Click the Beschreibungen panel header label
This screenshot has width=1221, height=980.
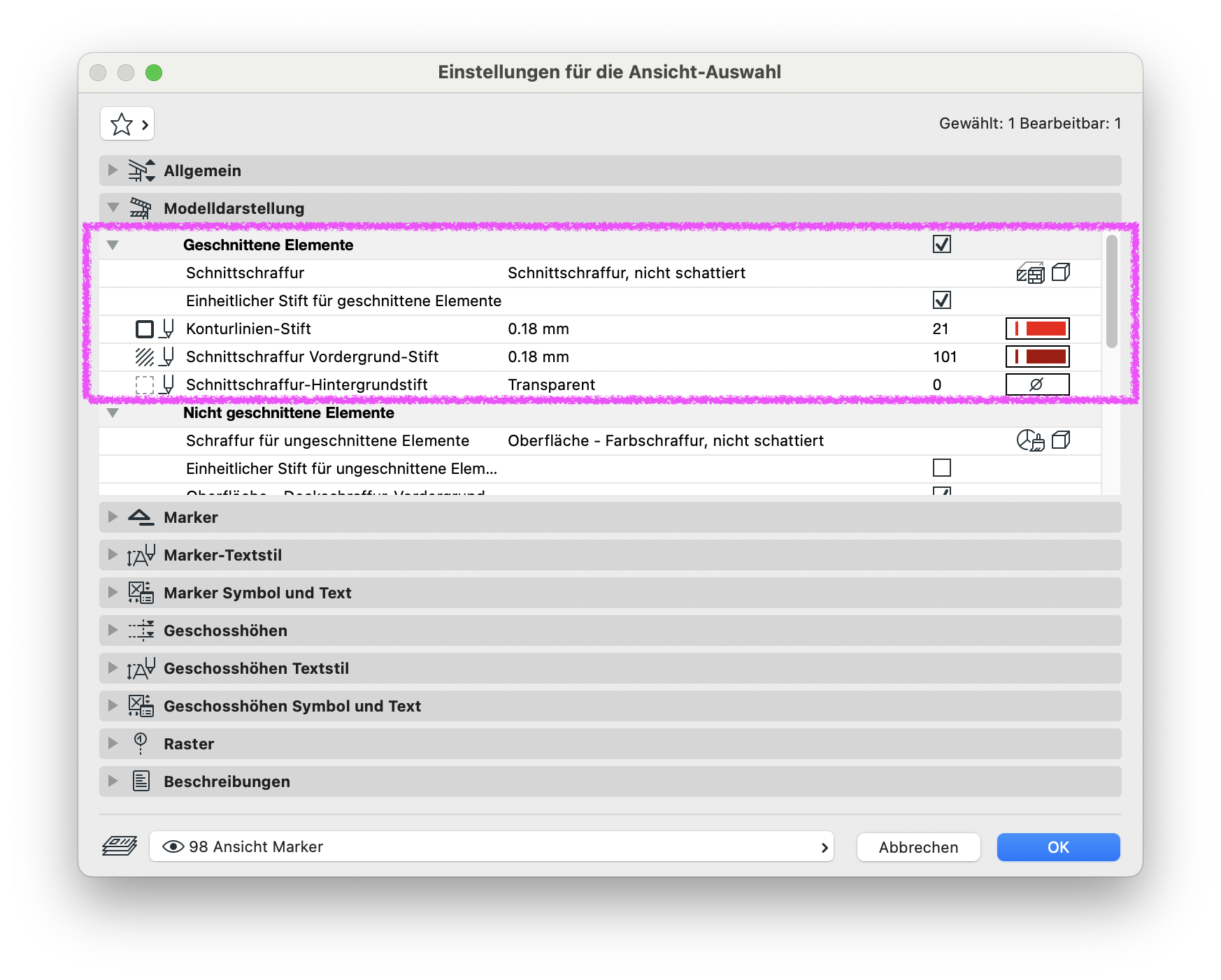227,781
